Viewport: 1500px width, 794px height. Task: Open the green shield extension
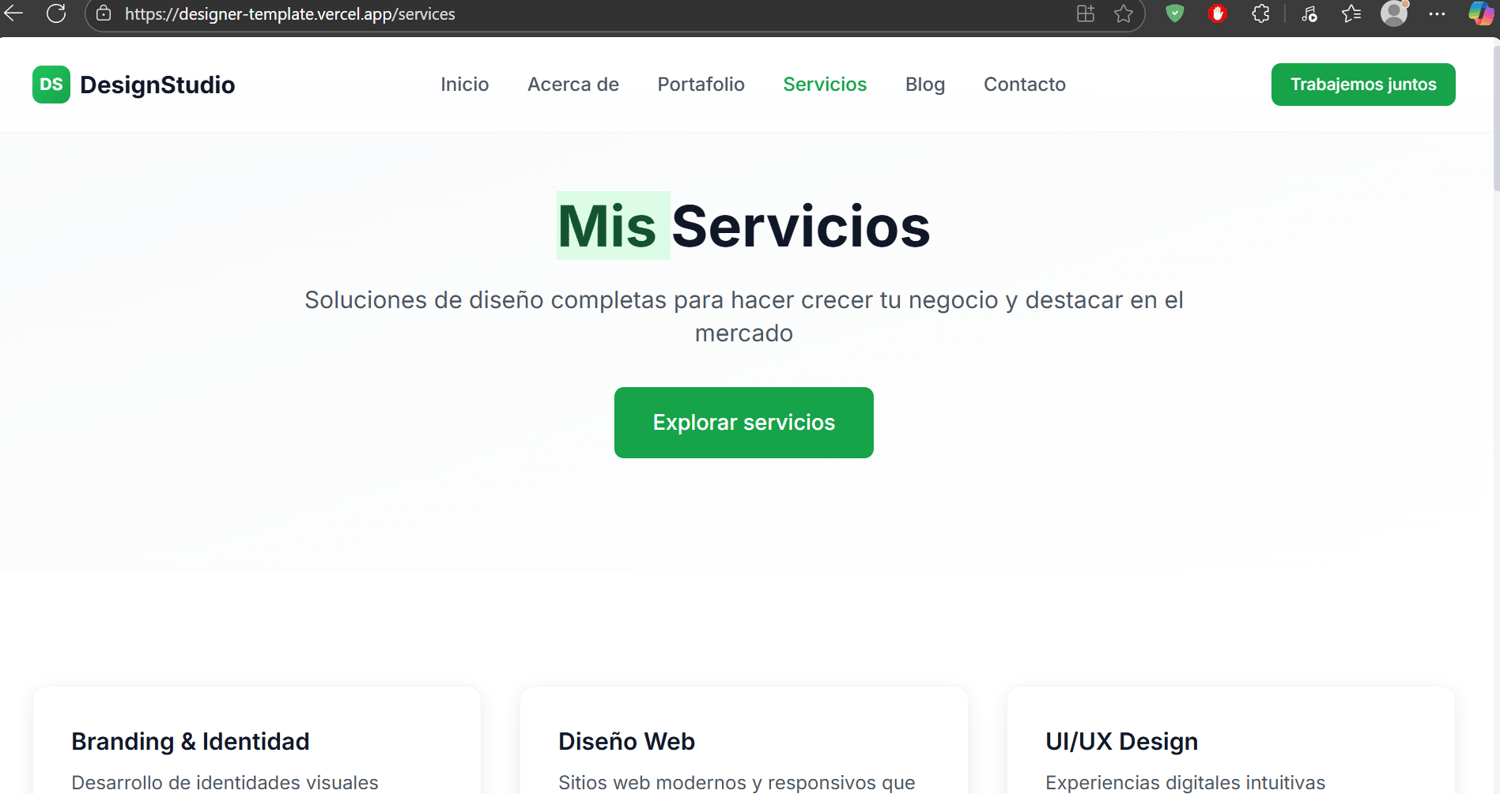click(x=1175, y=14)
